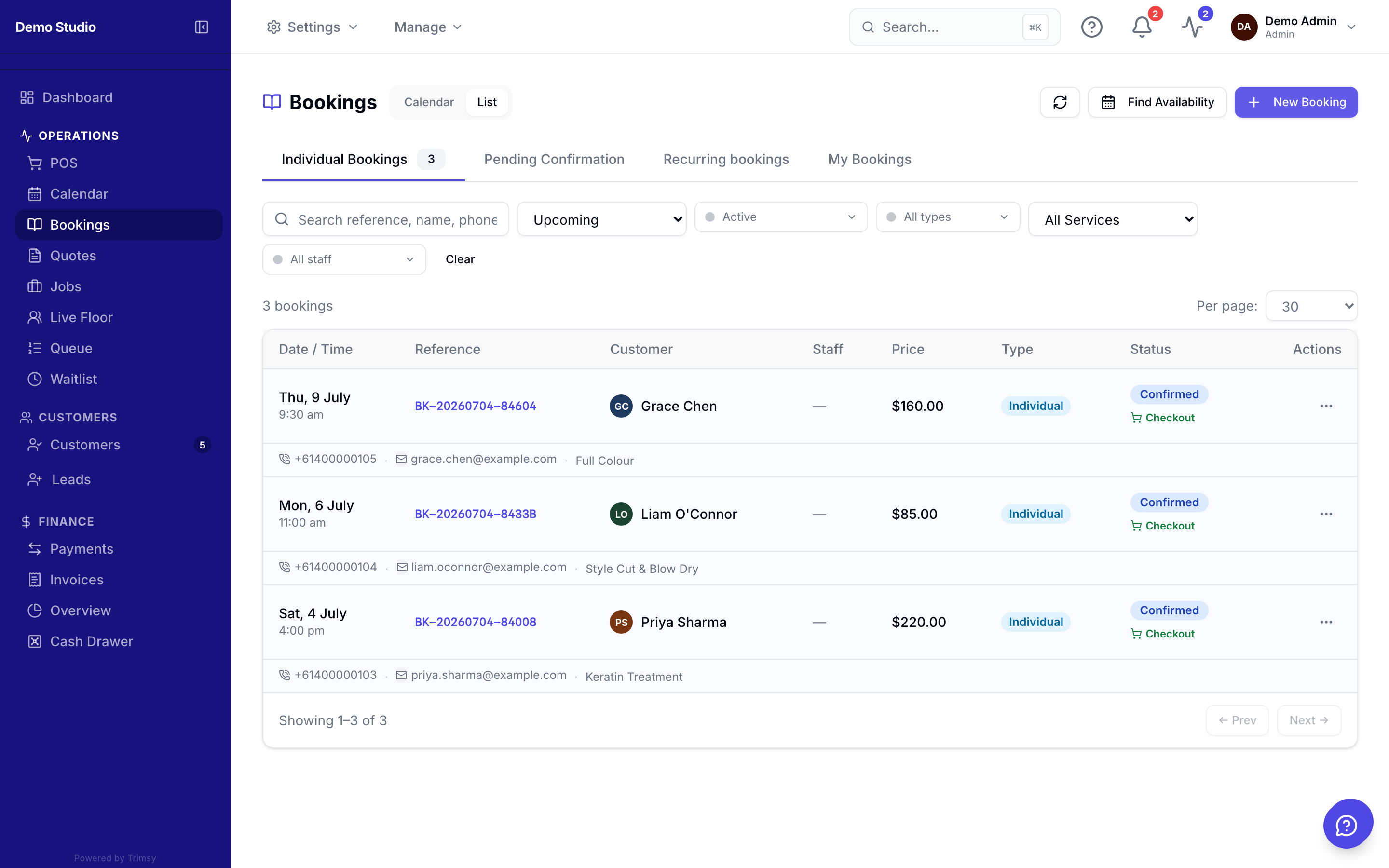Open the notifications bell

tap(1142, 27)
